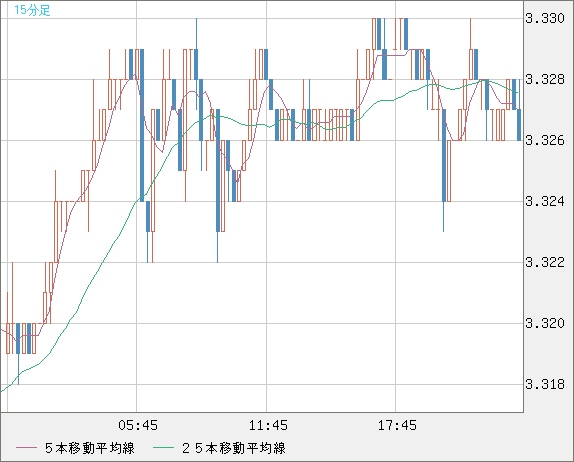Click the 3.328 price axis label

click(545, 79)
